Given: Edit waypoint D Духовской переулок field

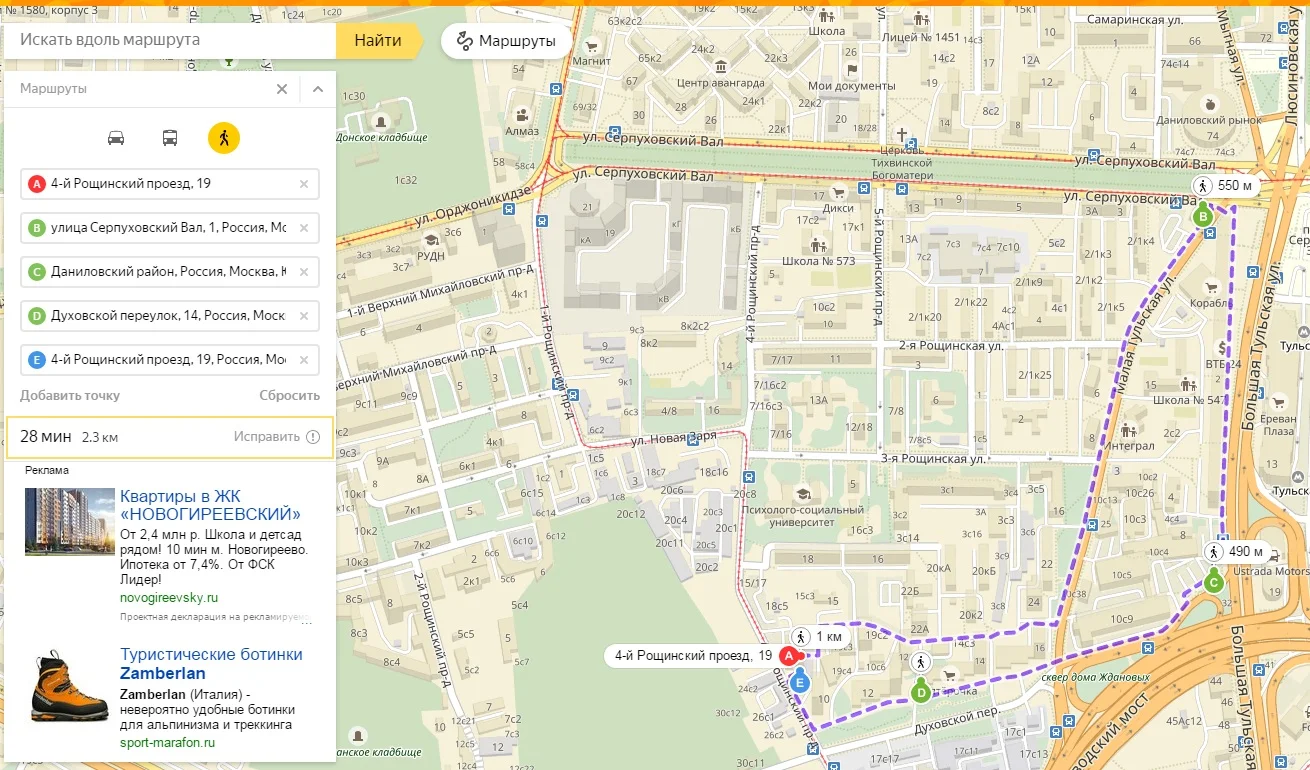Looking at the screenshot, I should [170, 316].
